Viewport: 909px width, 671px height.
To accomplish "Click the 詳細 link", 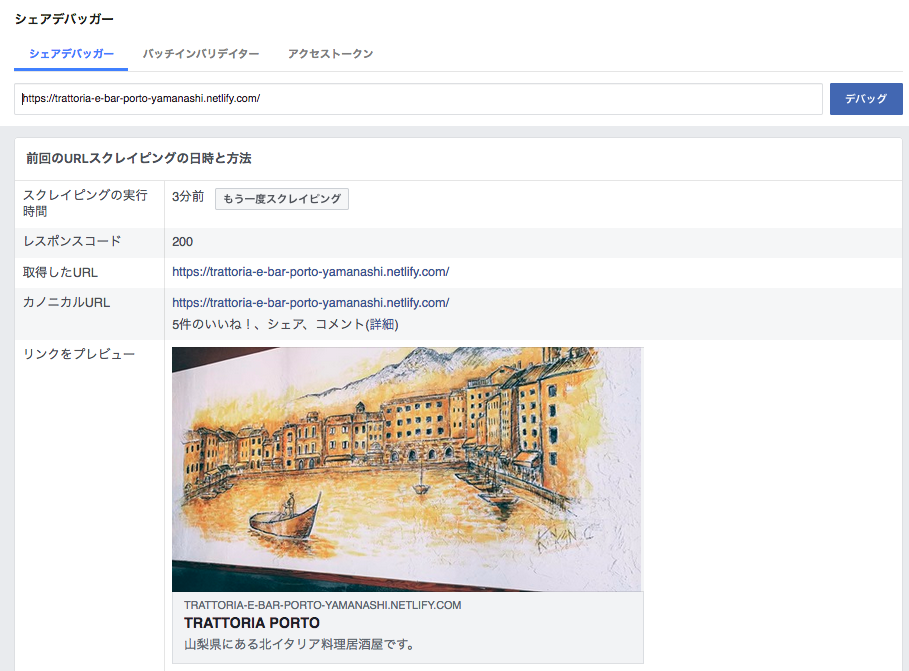I will (x=383, y=324).
